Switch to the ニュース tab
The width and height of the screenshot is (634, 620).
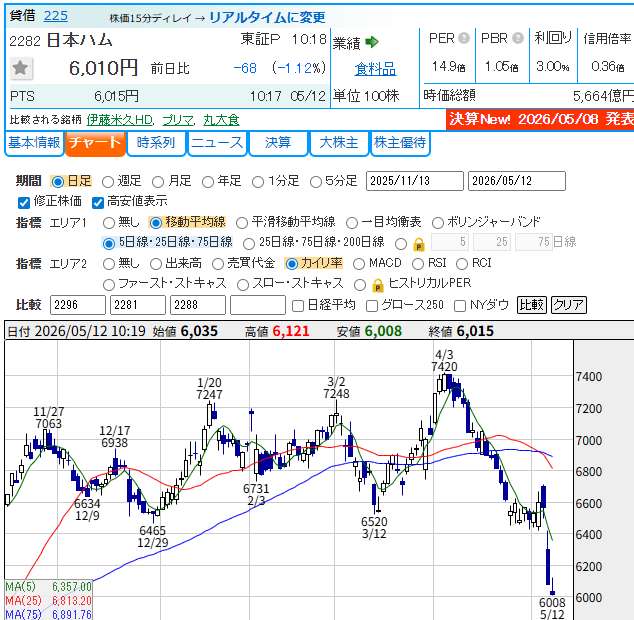[x=217, y=143]
